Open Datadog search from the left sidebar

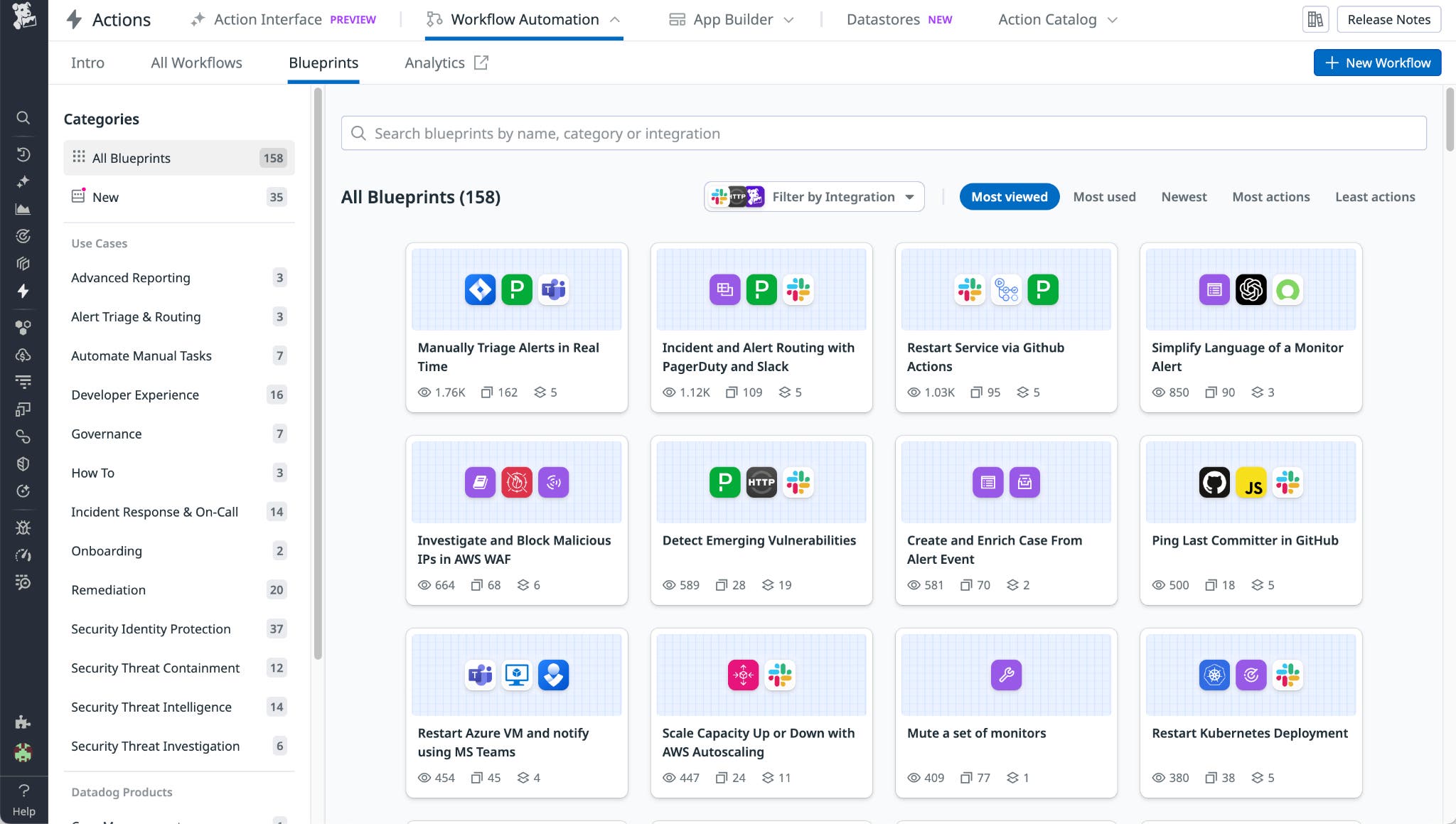pyautogui.click(x=23, y=118)
